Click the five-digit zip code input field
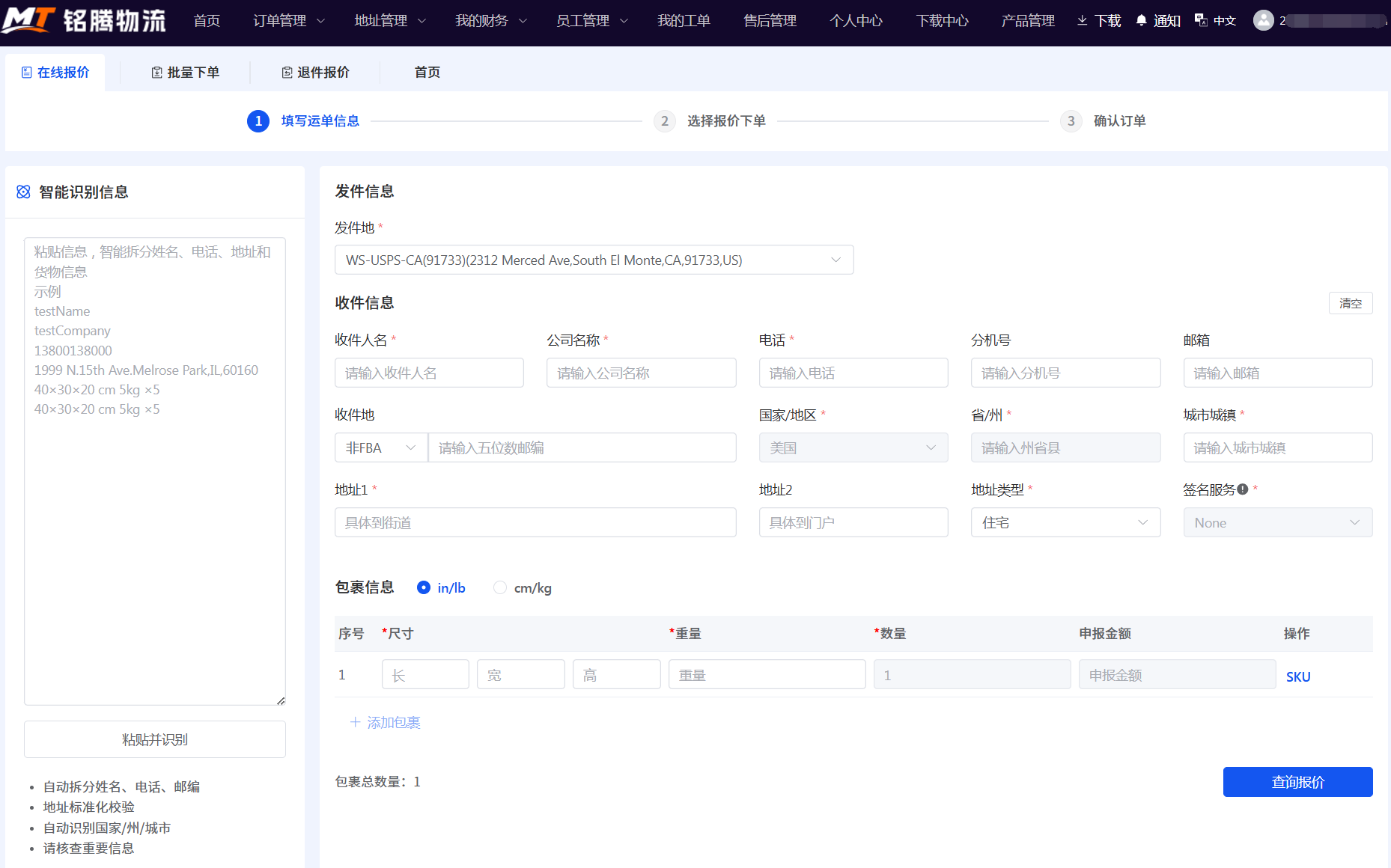The height and width of the screenshot is (868, 1391). point(582,447)
